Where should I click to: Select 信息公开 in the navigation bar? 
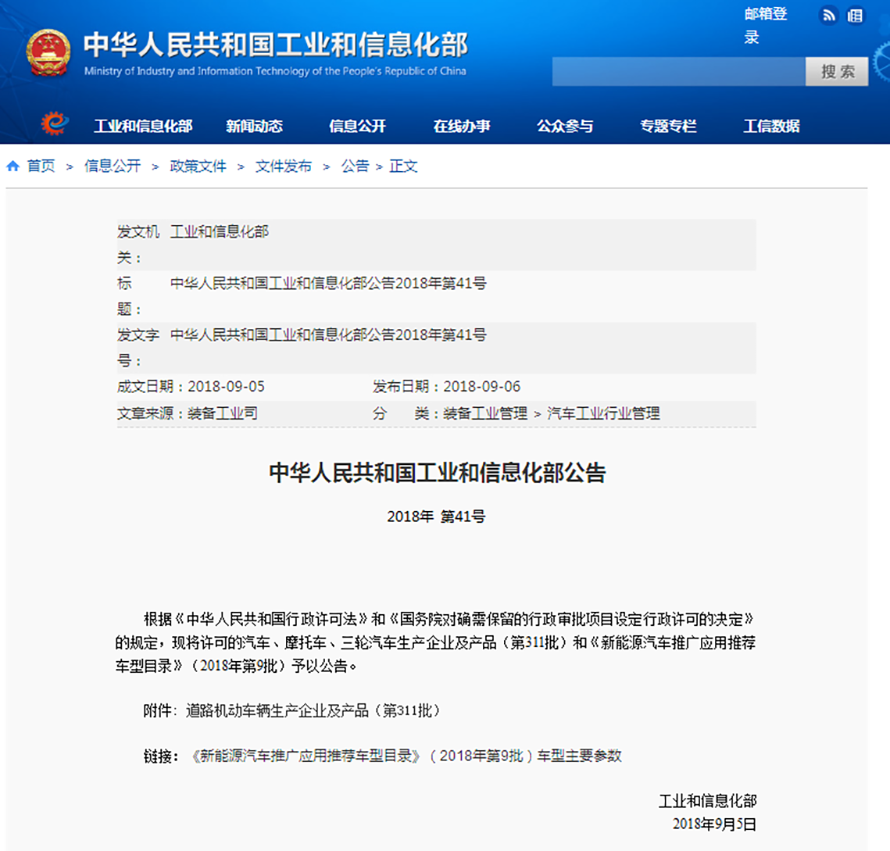click(x=357, y=126)
